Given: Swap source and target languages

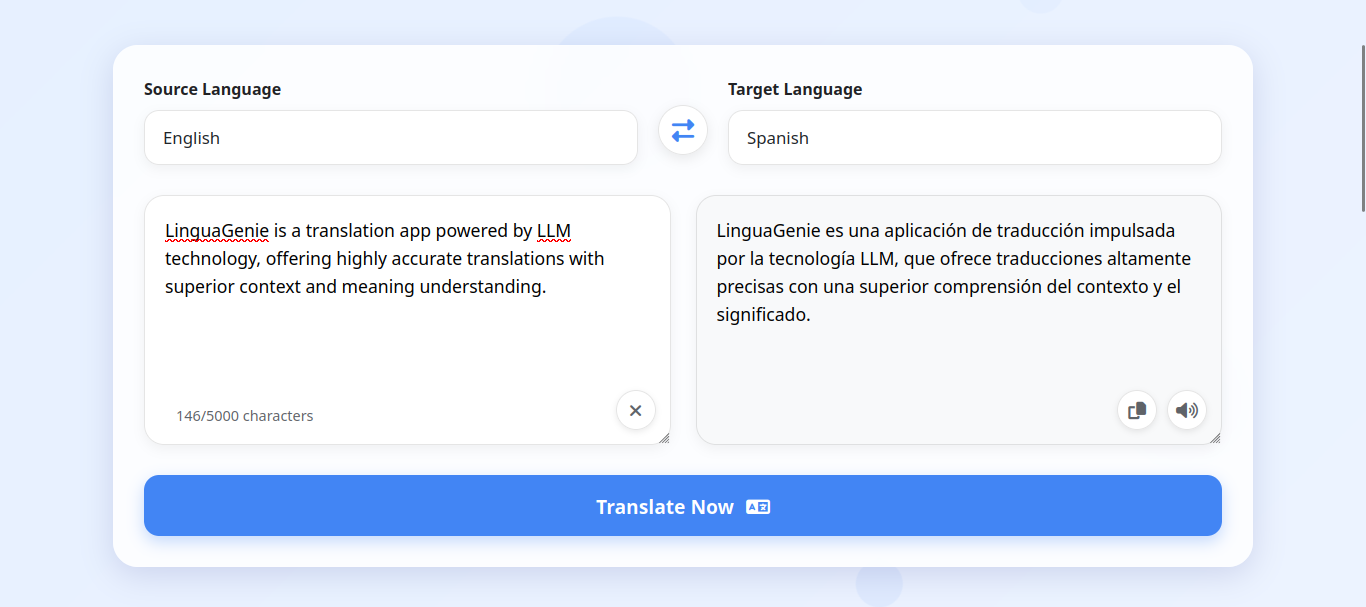Looking at the screenshot, I should 683,130.
